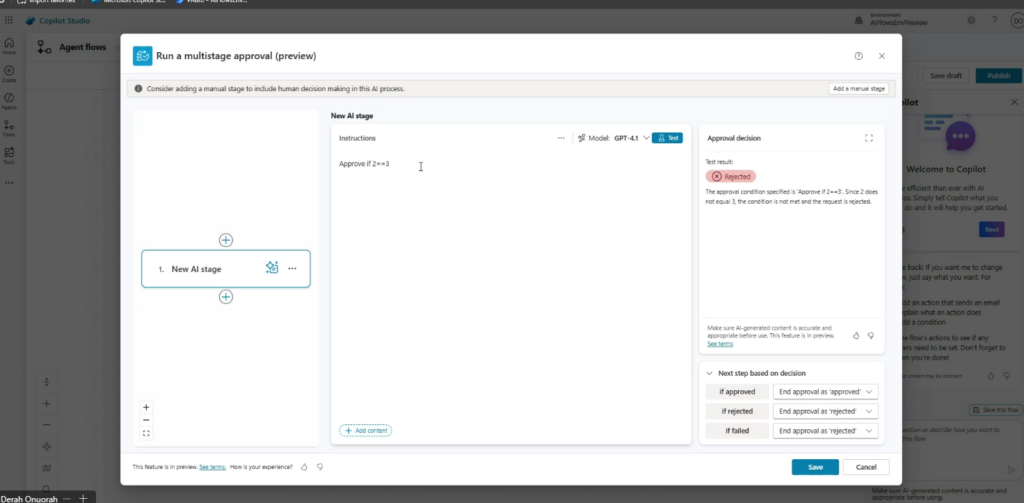Viewport: 1024px width, 503px height.
Task: Open Flows in Copilot Studio sidebar
Action: tap(9, 127)
